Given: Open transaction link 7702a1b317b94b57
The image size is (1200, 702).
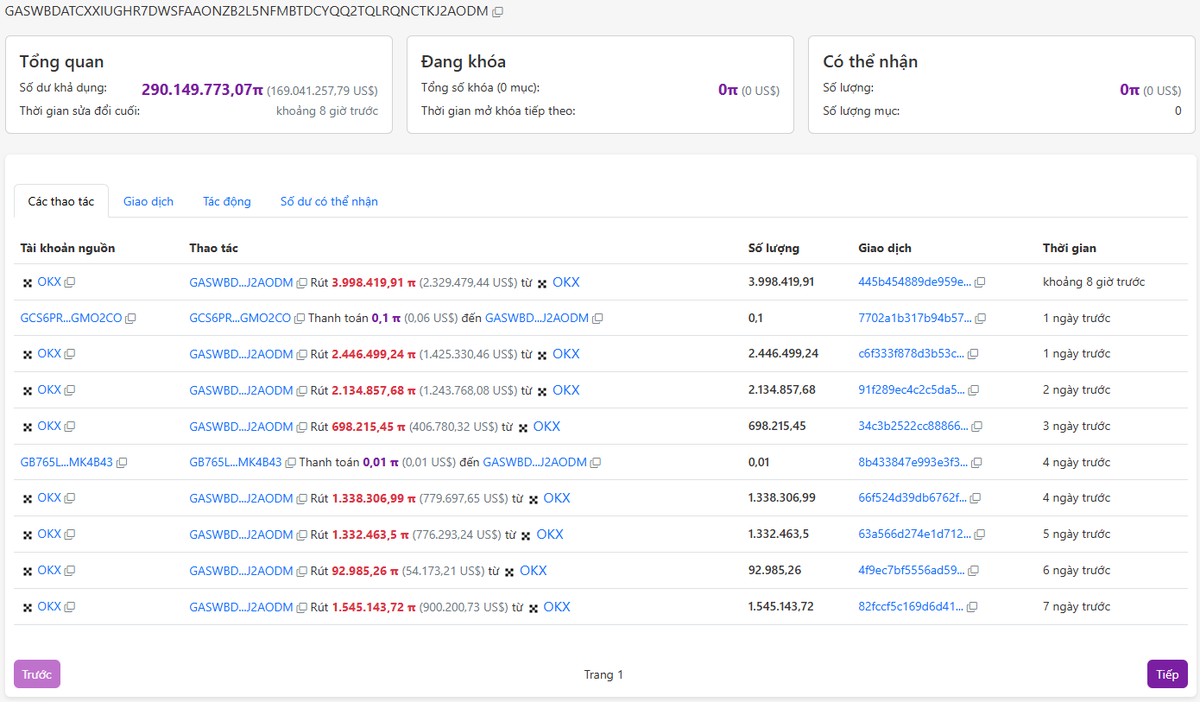Looking at the screenshot, I should coord(915,319).
